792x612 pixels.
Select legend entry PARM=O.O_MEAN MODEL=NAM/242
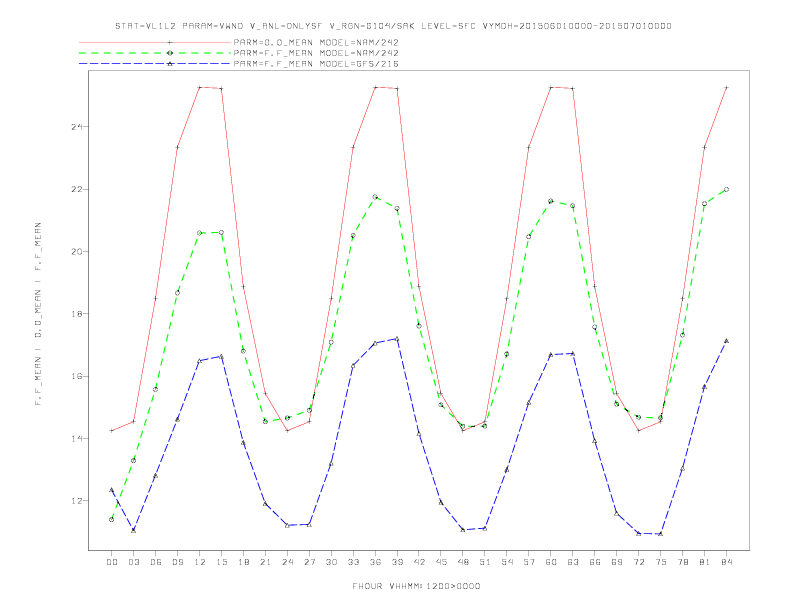[316, 42]
